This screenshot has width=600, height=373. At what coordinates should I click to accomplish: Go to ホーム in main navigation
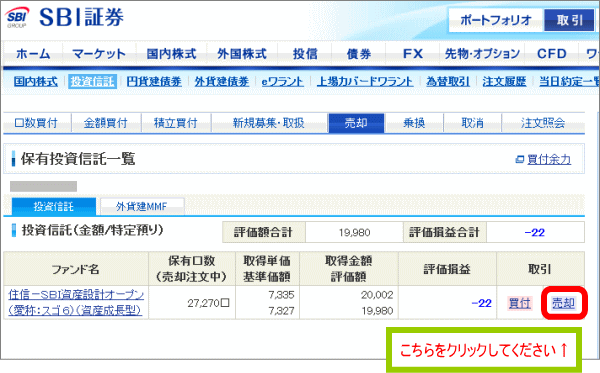point(33,54)
